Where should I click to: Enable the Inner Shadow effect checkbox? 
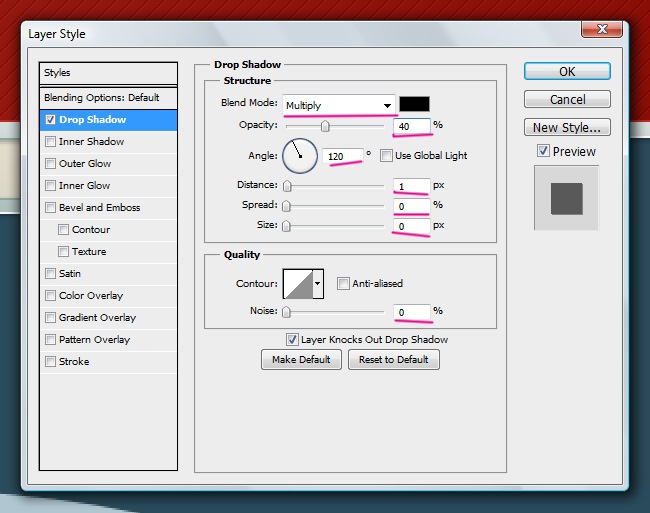click(x=50, y=142)
